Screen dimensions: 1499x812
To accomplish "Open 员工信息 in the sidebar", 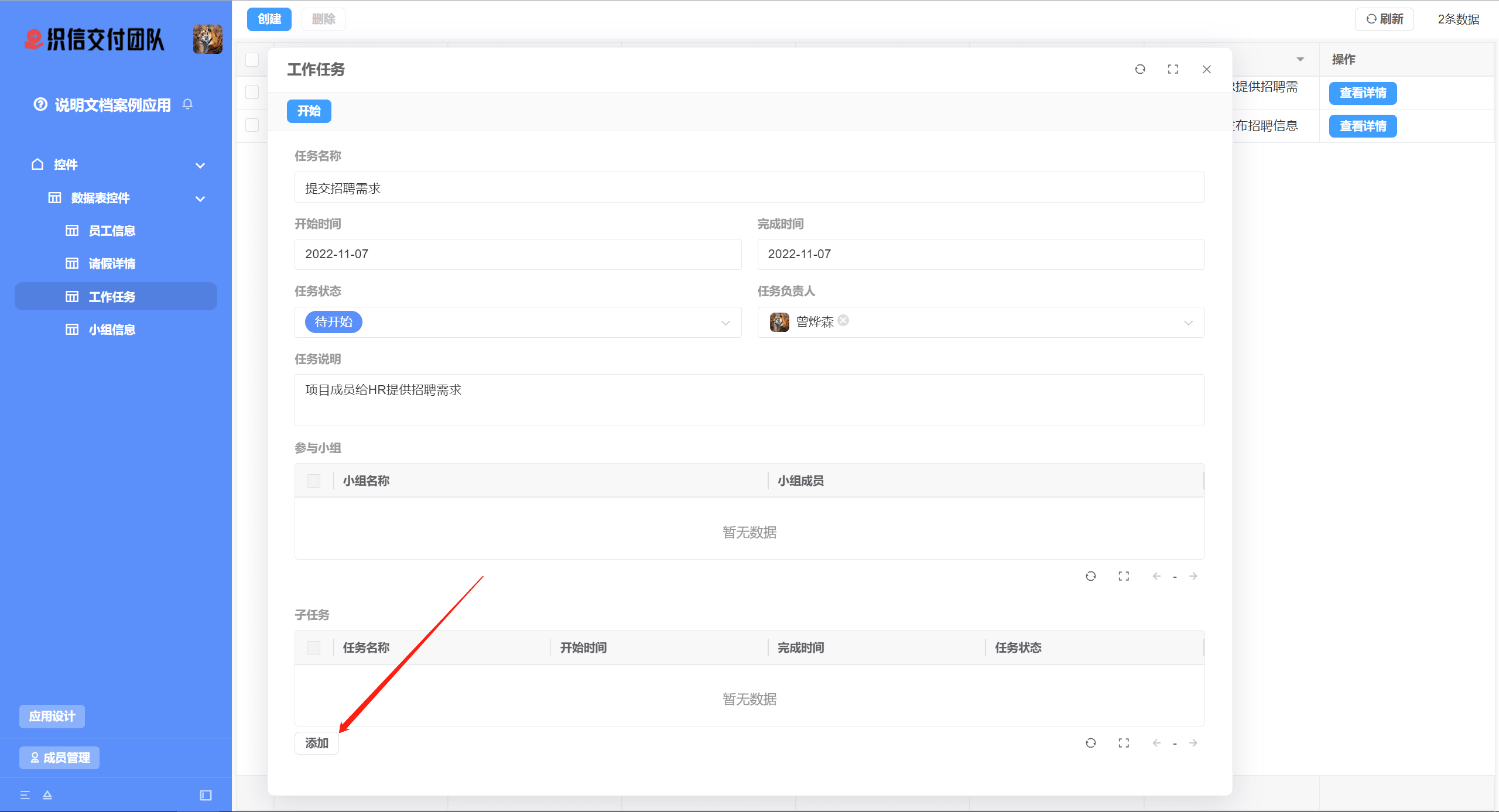I will point(112,231).
